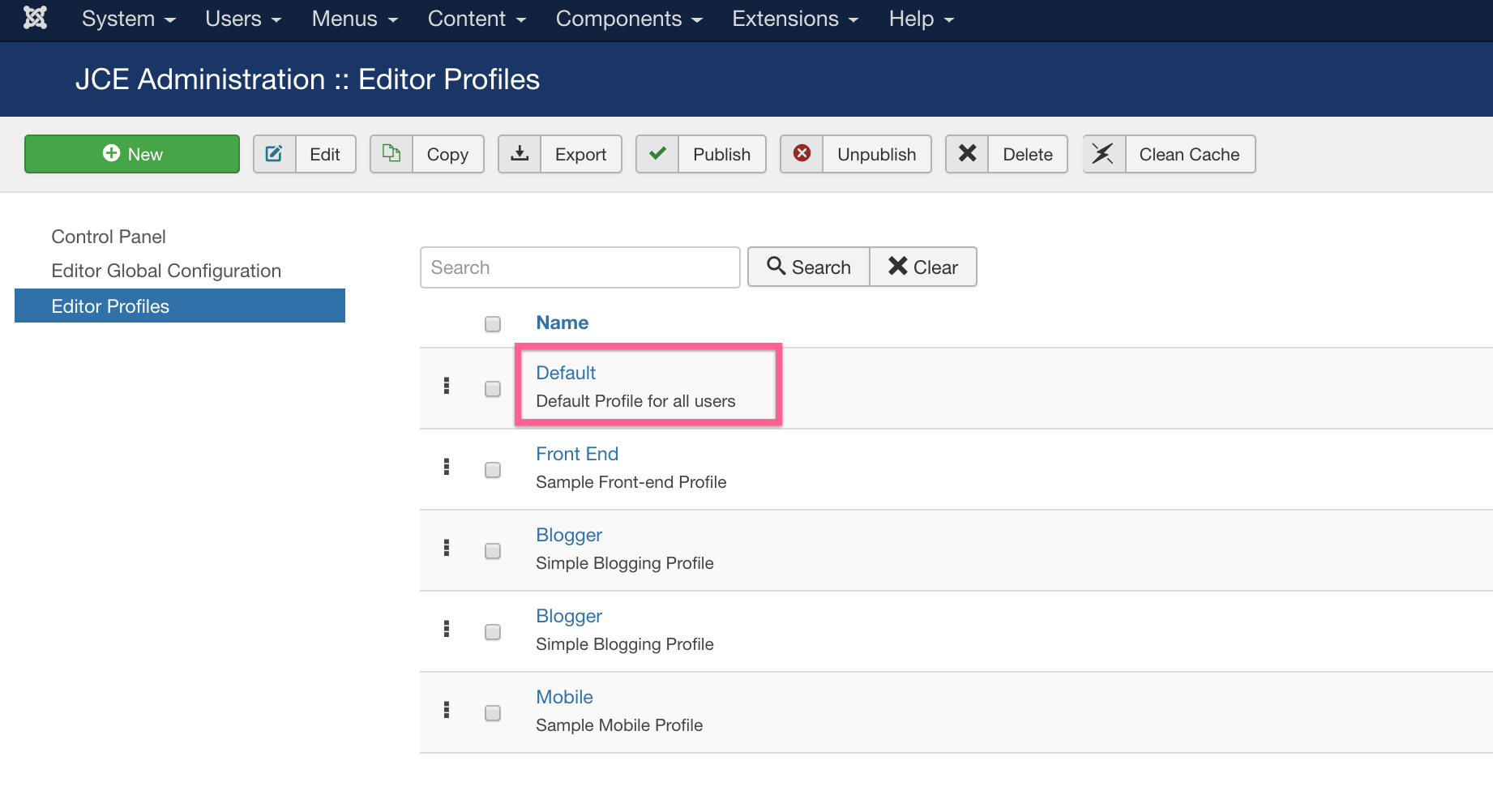Expand the Components dropdown
The height and width of the screenshot is (812, 1493).
(x=629, y=19)
